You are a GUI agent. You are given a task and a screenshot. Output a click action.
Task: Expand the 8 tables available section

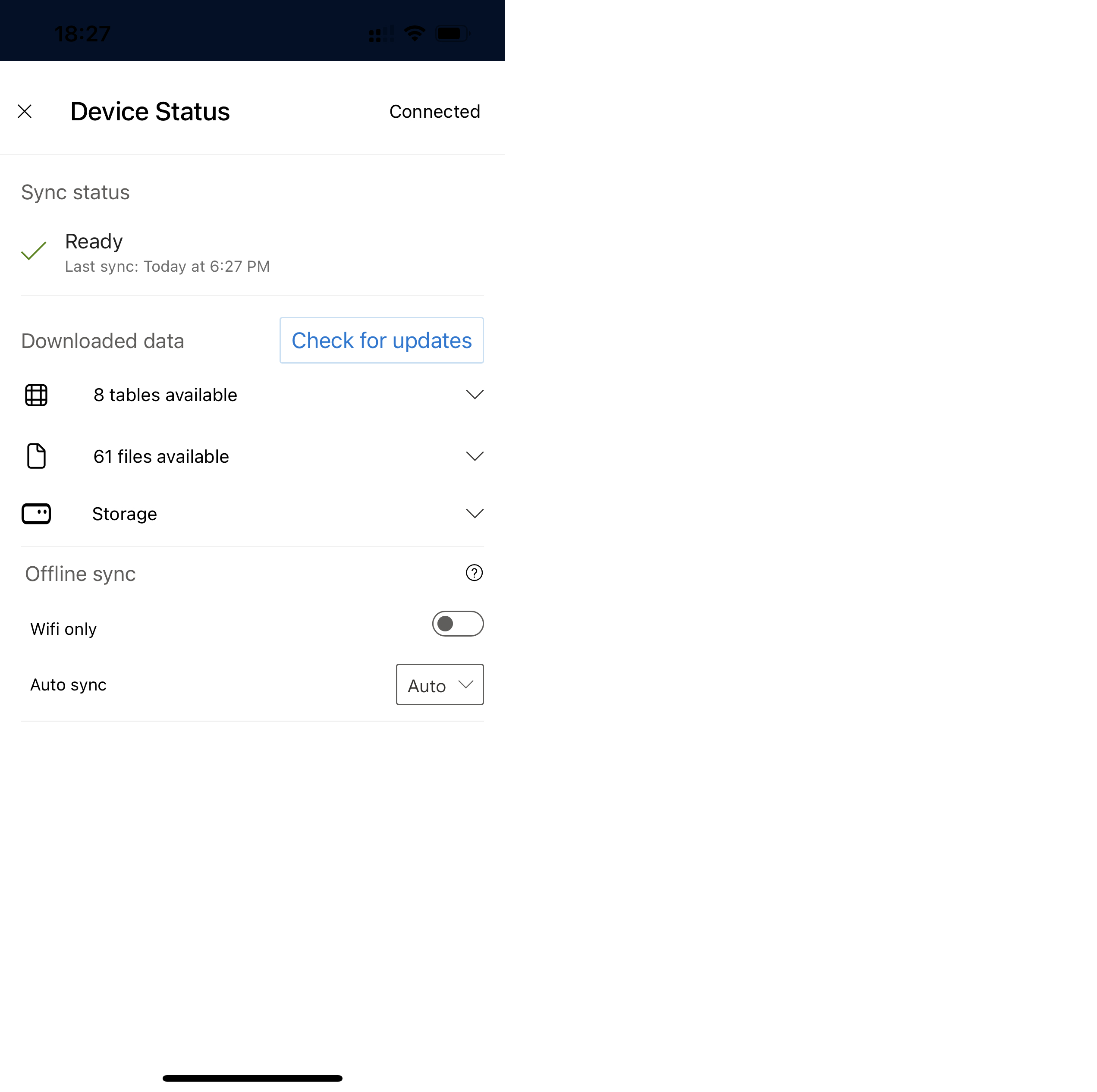pyautogui.click(x=474, y=394)
